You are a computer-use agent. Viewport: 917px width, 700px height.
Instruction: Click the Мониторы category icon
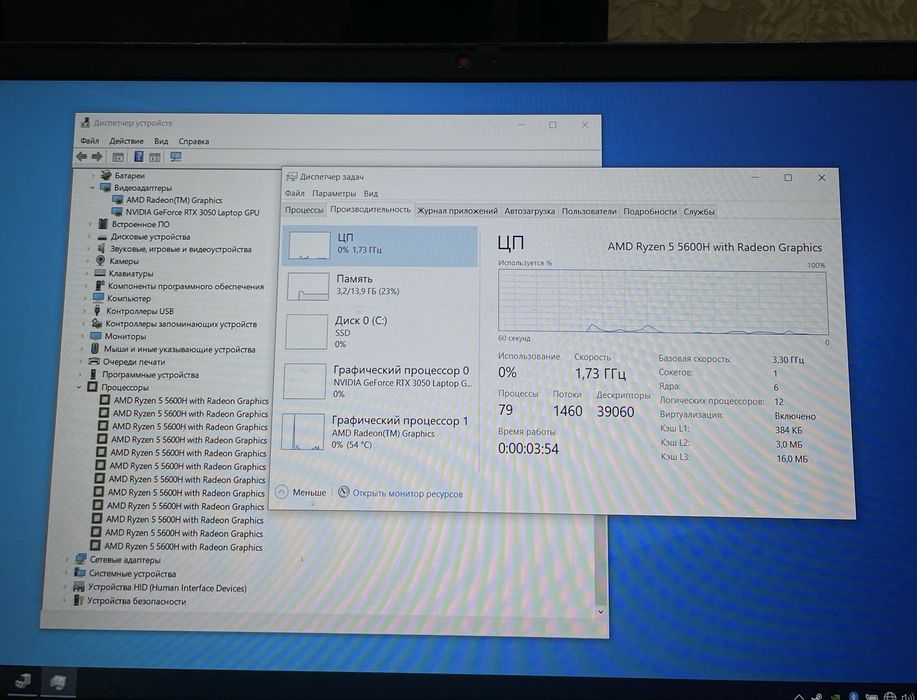(96, 336)
